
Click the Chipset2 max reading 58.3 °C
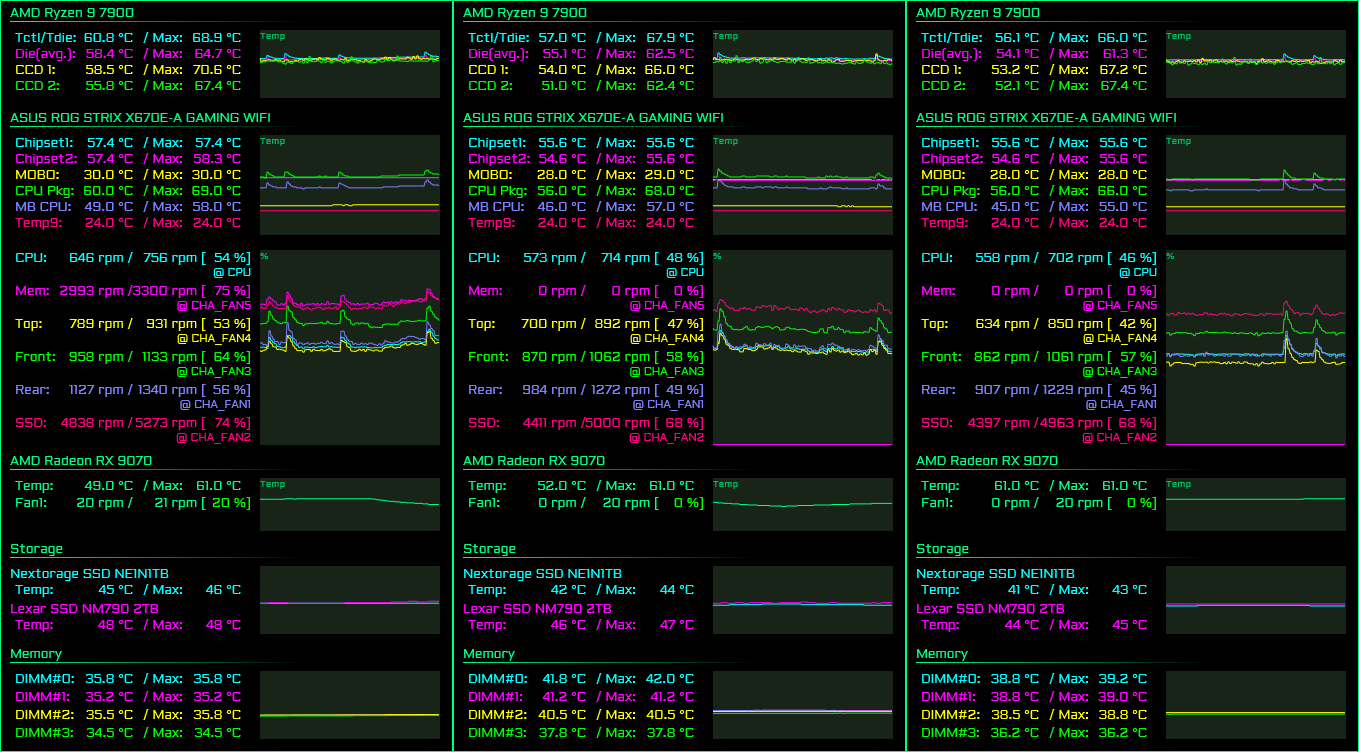tap(217, 159)
